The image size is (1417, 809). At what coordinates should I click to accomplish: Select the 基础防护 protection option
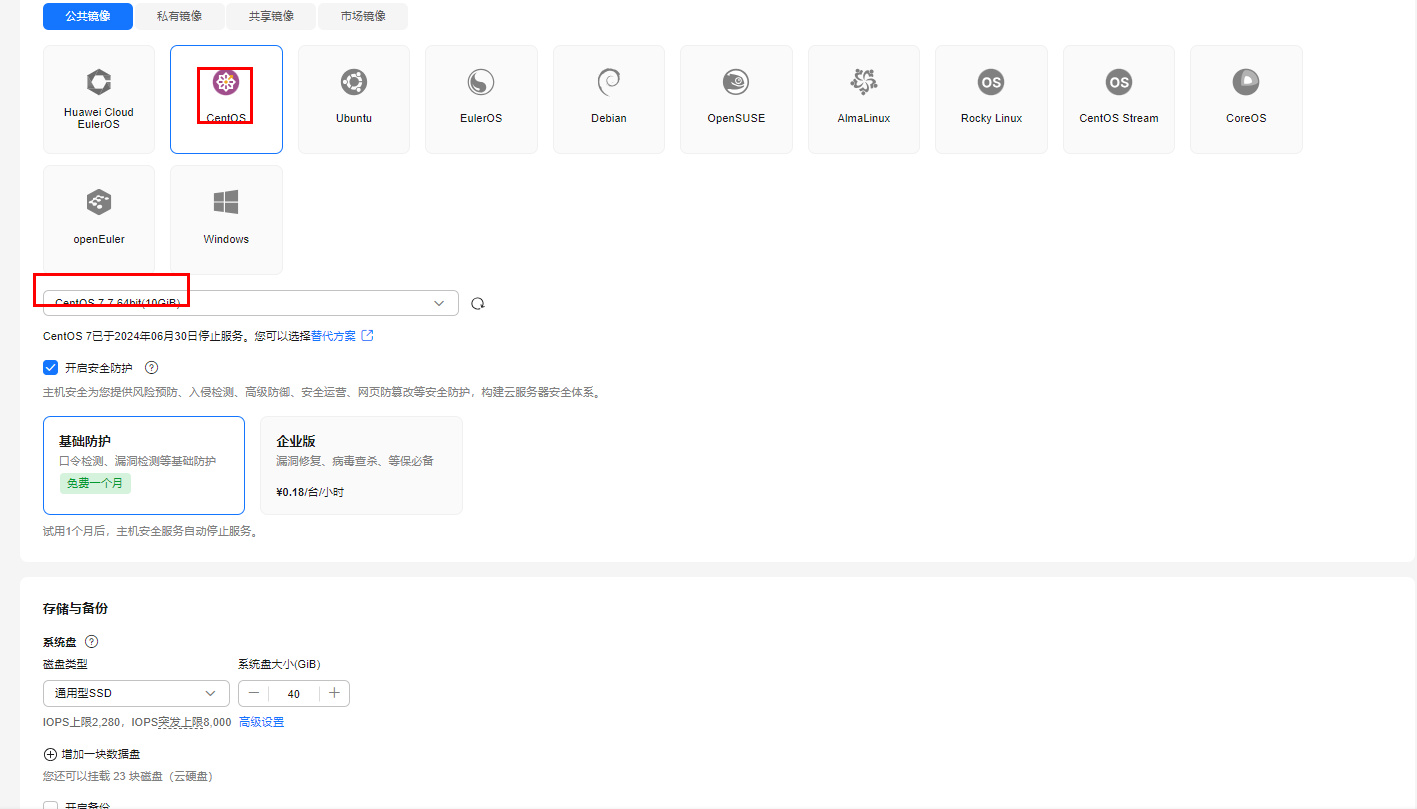[144, 465]
